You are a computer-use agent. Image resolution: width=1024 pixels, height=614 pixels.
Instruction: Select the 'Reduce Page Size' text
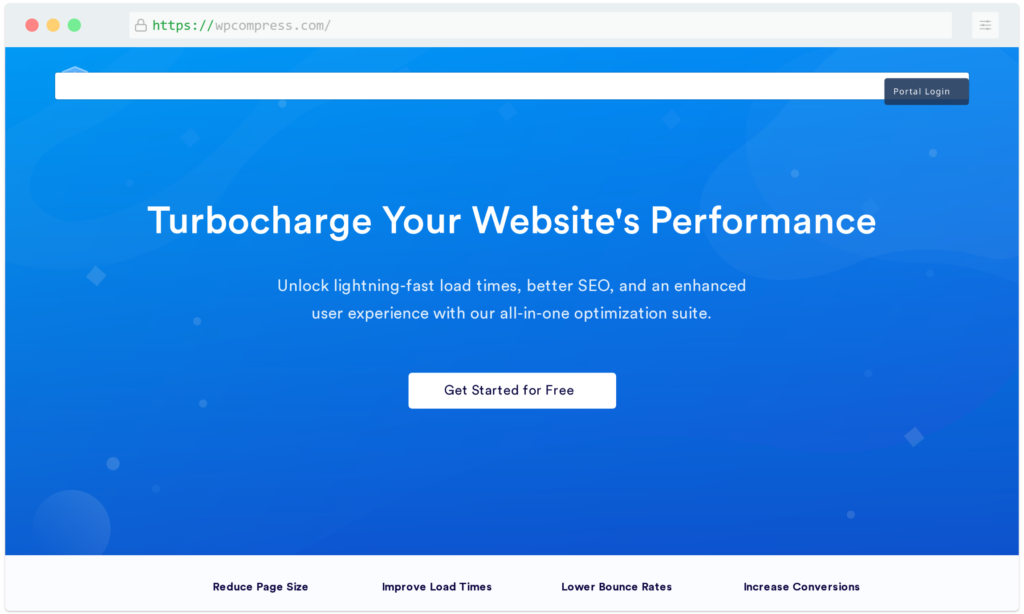260,587
